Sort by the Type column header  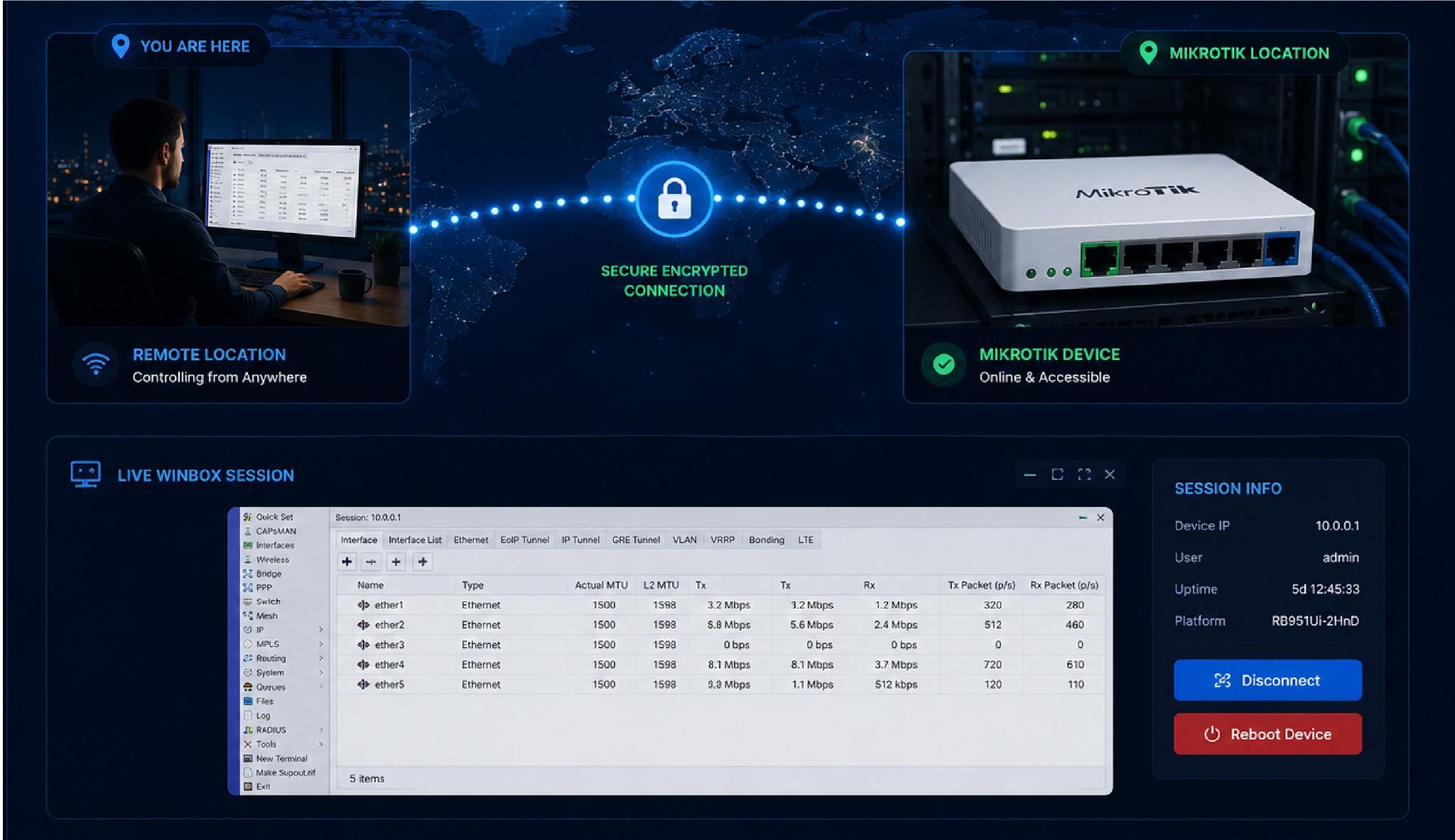click(x=472, y=585)
